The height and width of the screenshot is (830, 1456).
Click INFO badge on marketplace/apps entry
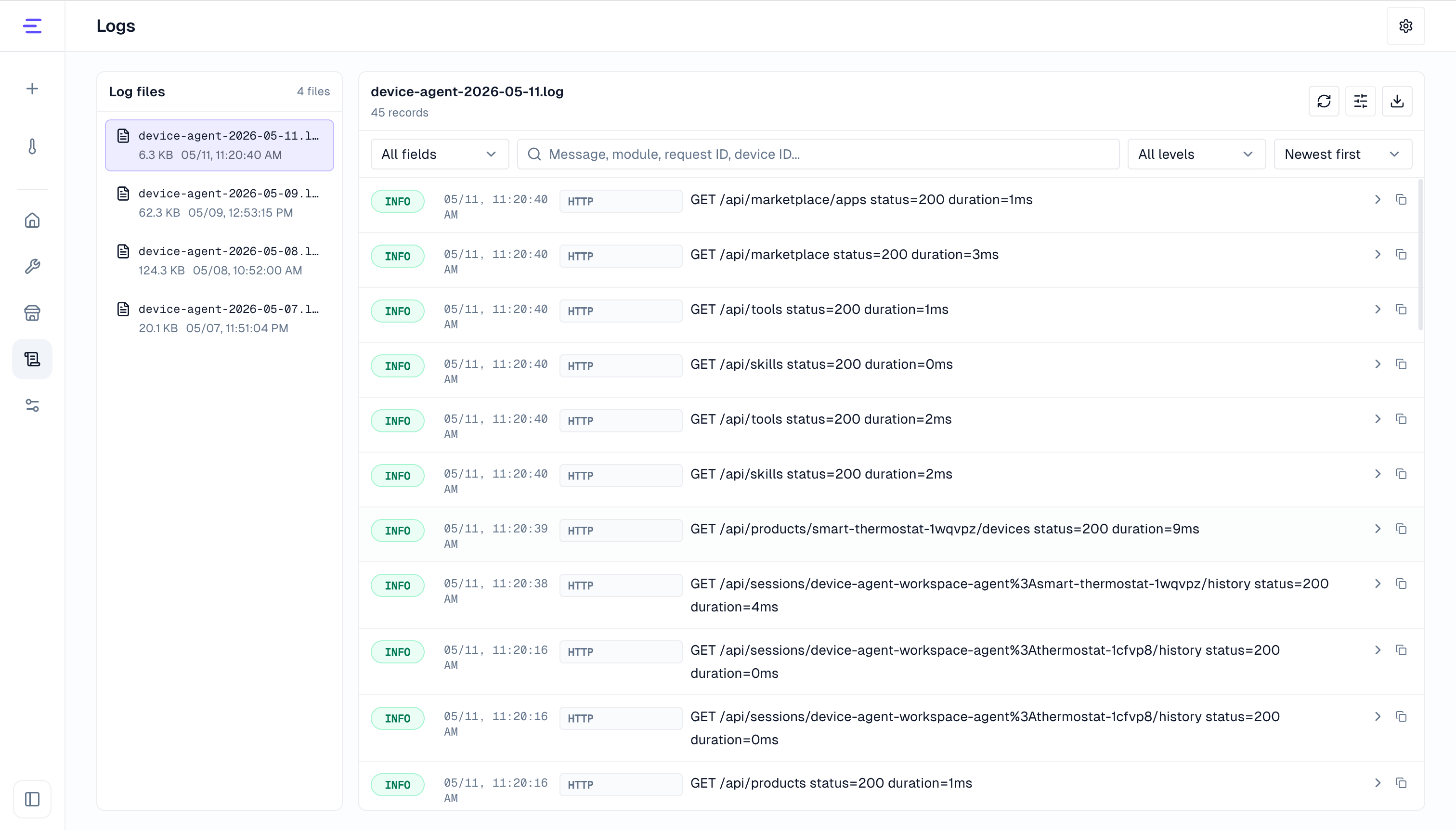(x=397, y=201)
